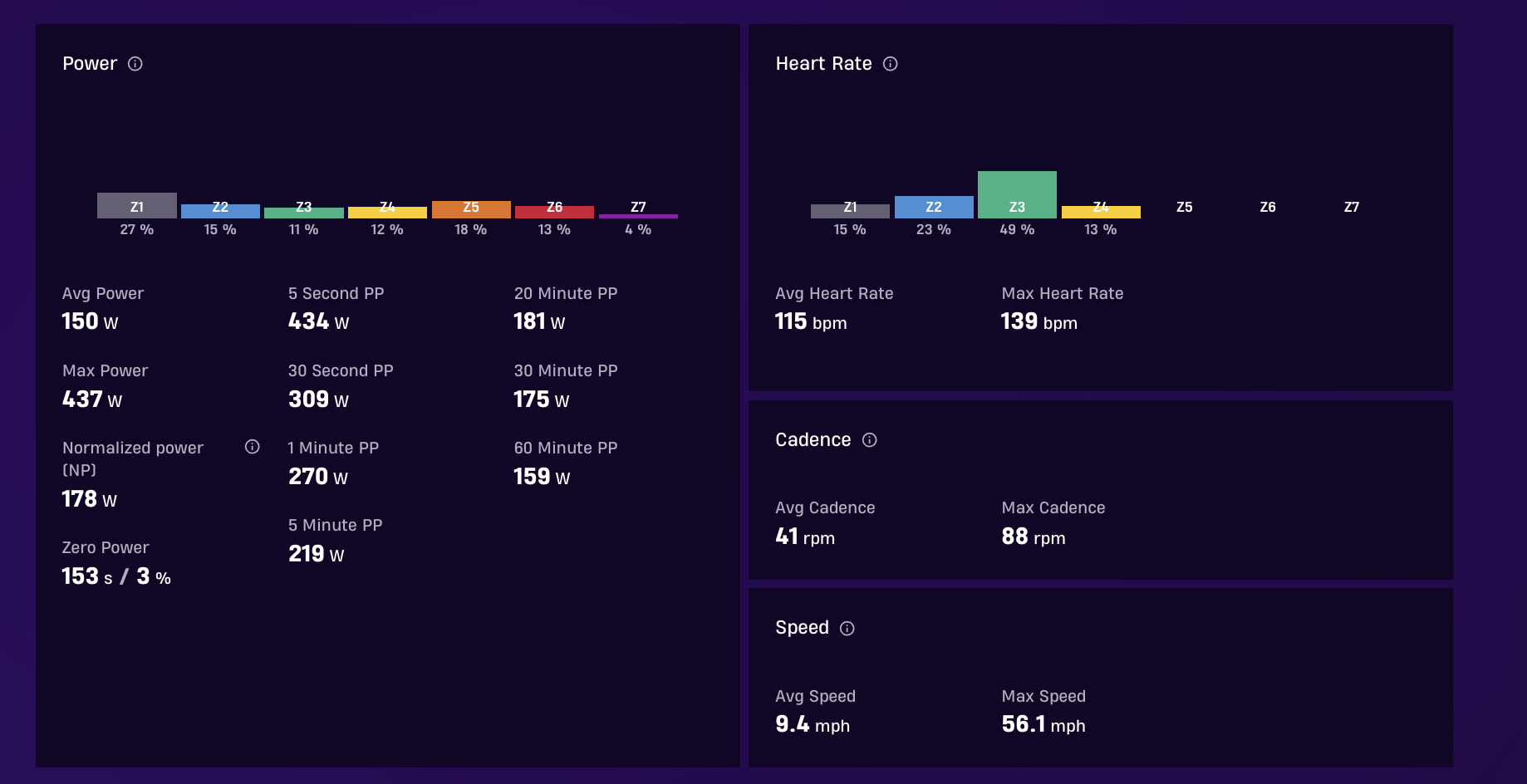
Task: Click the Power info icon
Action: pyautogui.click(x=135, y=64)
